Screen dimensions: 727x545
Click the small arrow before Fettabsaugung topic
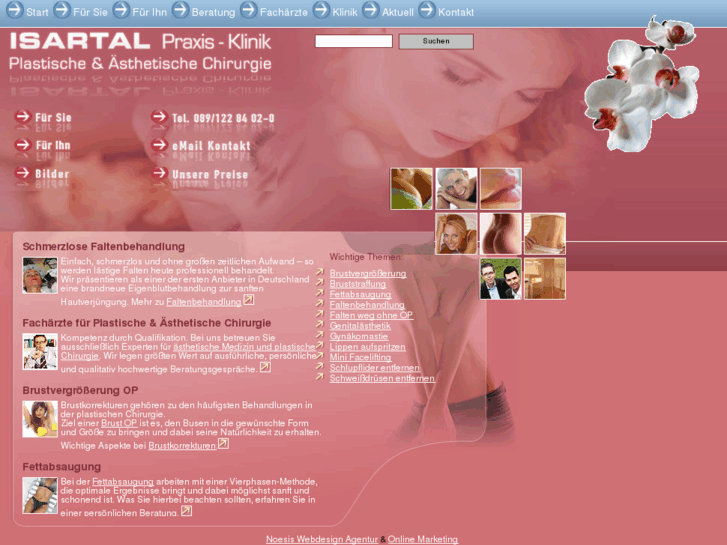[319, 293]
